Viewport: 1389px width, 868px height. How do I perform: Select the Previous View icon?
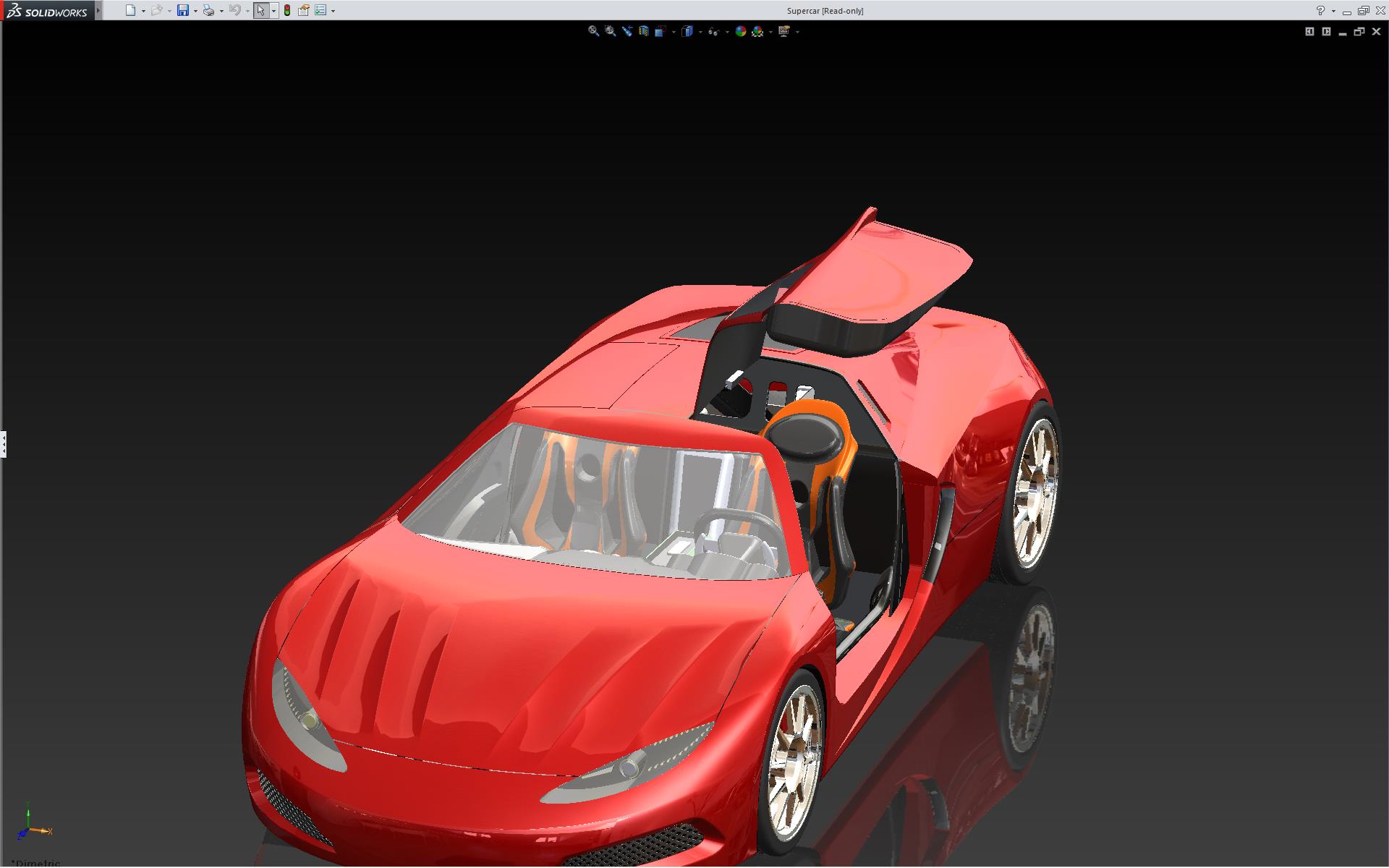point(626,31)
